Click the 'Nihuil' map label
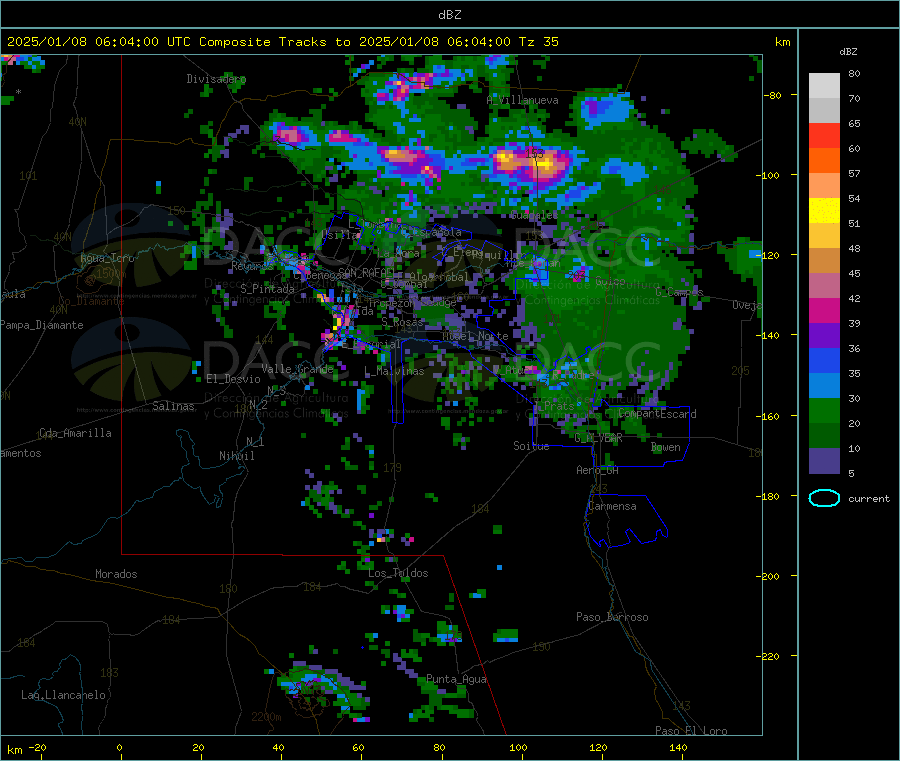This screenshot has width=900, height=761. pyautogui.click(x=236, y=456)
